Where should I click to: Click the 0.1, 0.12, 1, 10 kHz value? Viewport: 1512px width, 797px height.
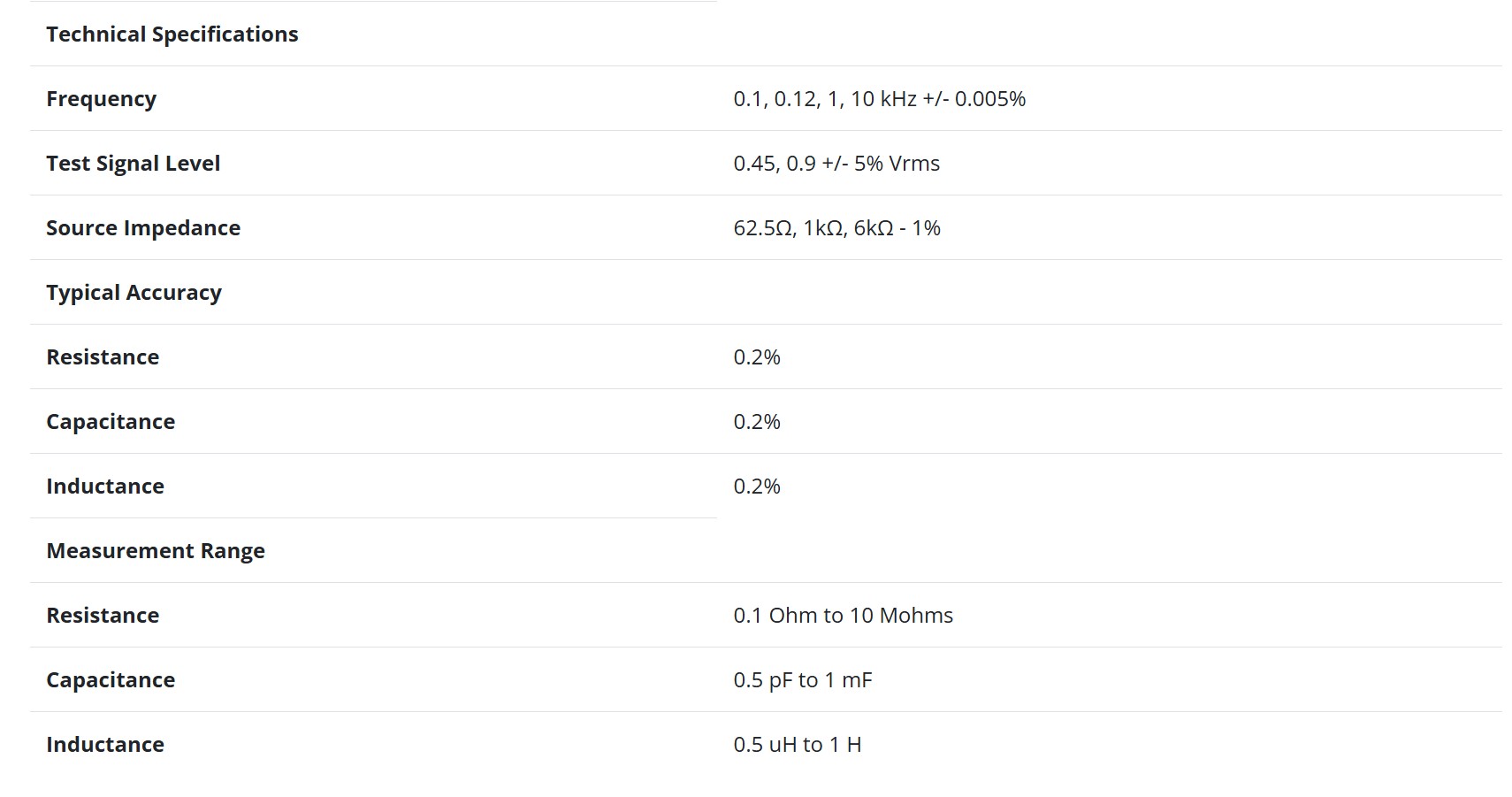879,99
